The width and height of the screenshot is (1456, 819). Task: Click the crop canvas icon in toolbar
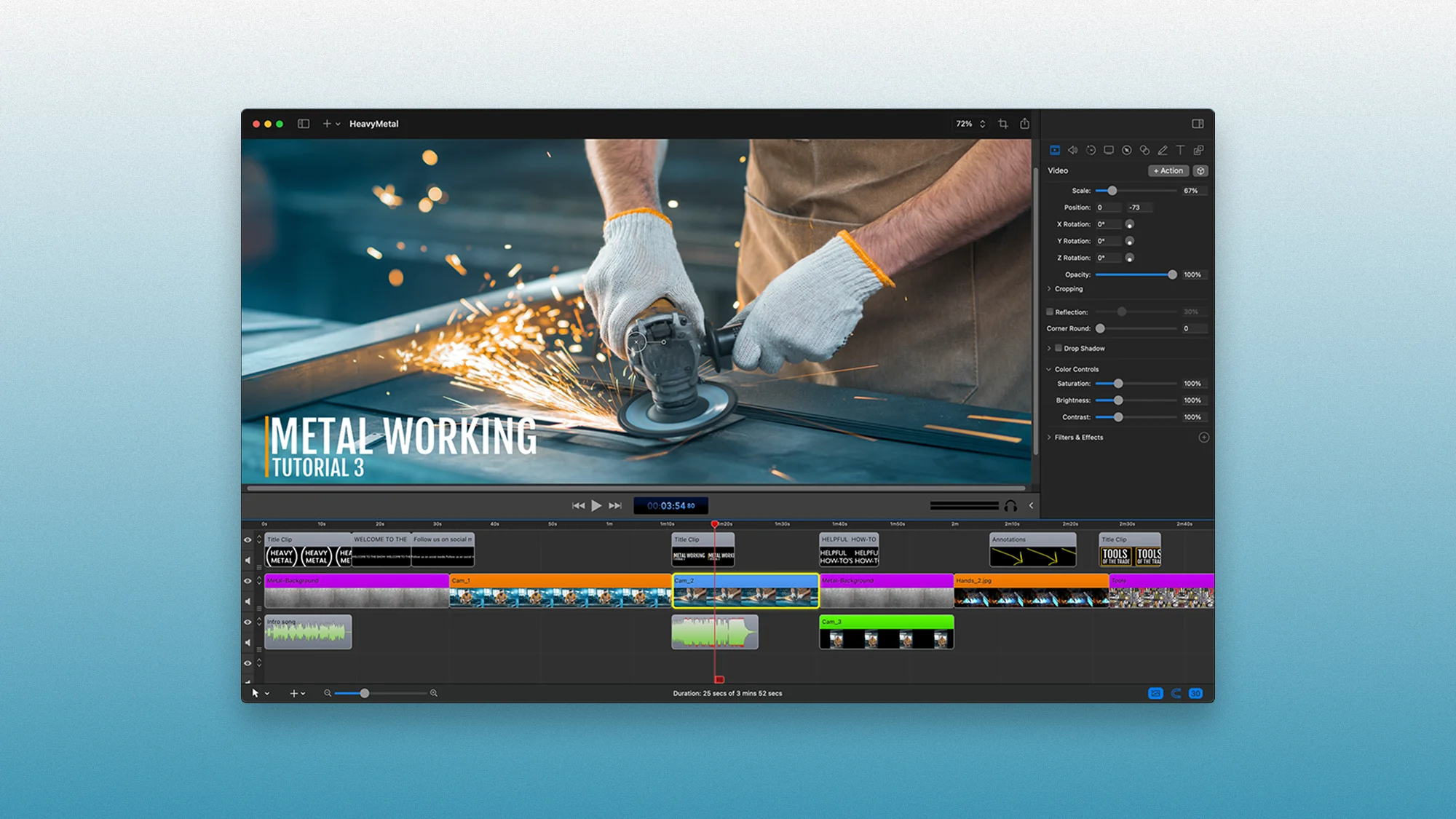pos(1003,124)
